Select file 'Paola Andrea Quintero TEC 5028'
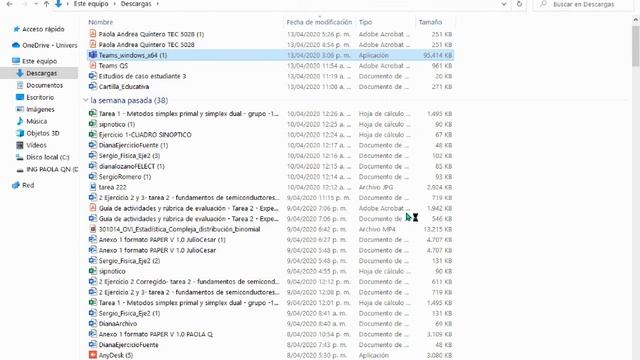The width and height of the screenshot is (640, 360). [x=146, y=44]
